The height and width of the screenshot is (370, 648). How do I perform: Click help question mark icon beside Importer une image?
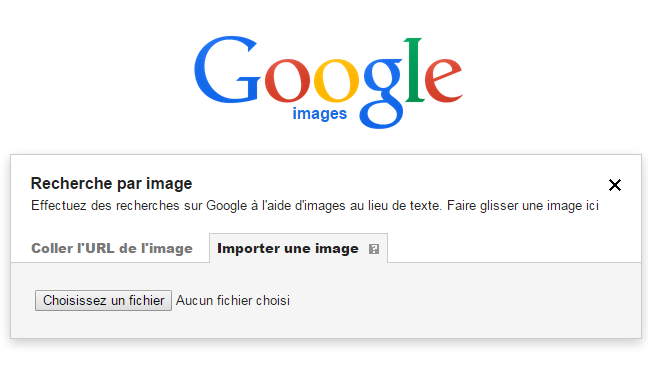click(374, 249)
